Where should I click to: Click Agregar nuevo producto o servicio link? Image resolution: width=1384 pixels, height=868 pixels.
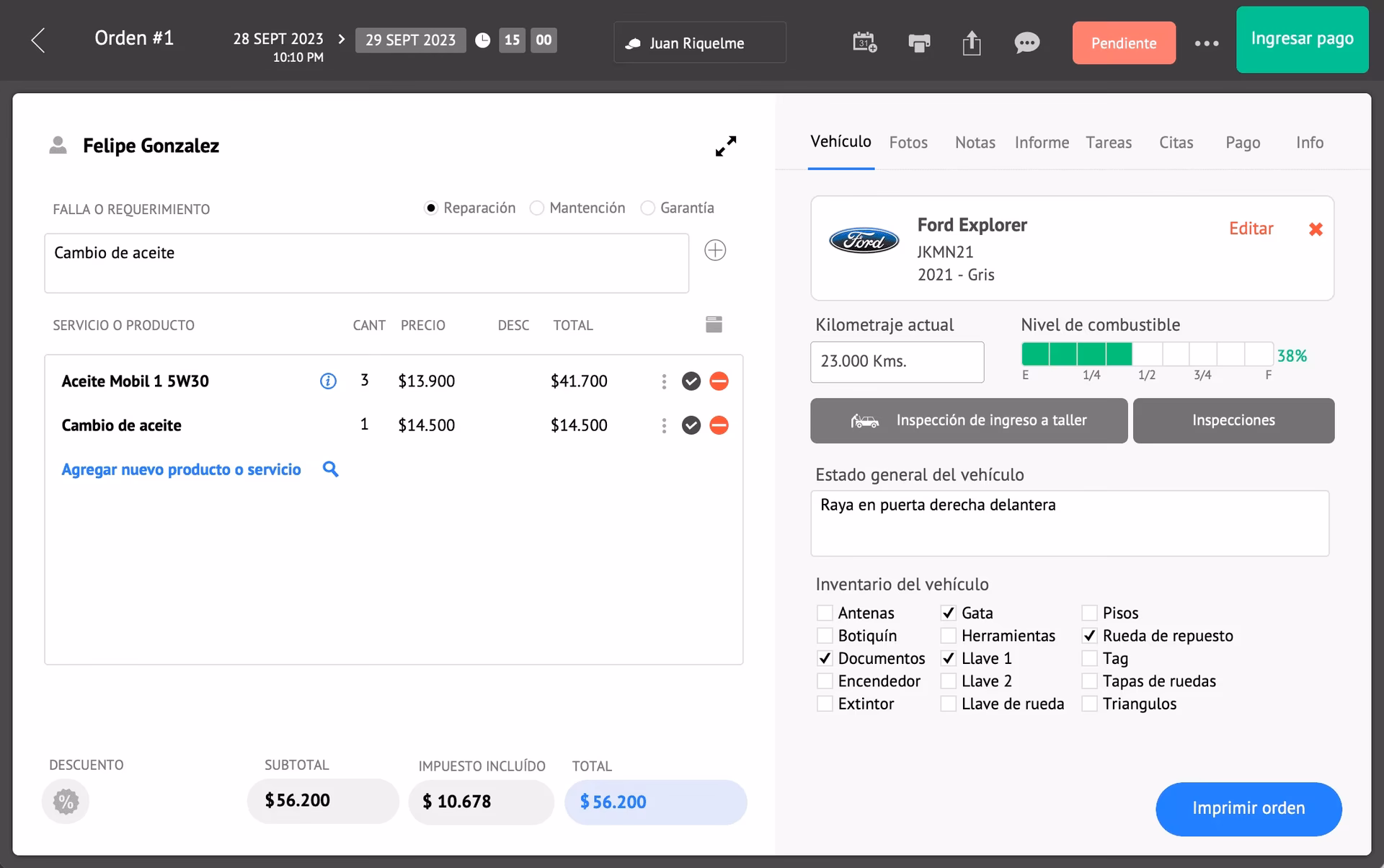click(x=181, y=470)
